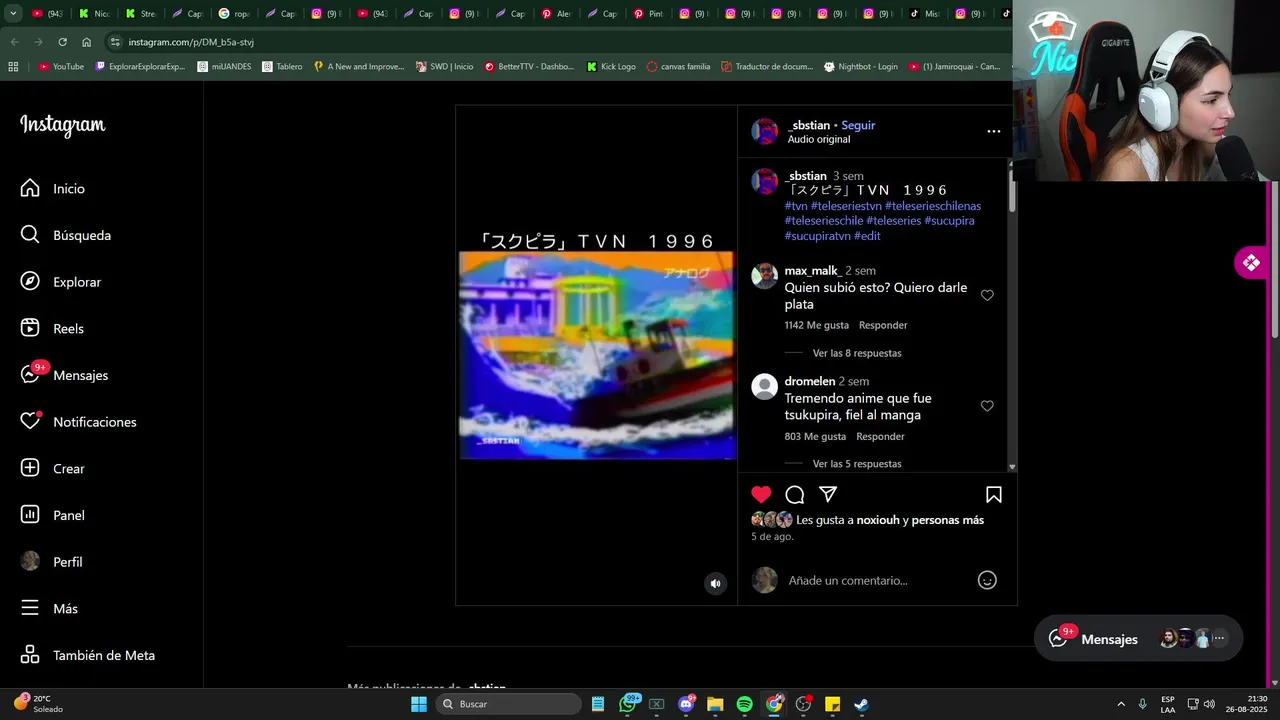Screen dimensions: 1280x720
Task: Open canvas familia bookmark
Action: pos(678,66)
